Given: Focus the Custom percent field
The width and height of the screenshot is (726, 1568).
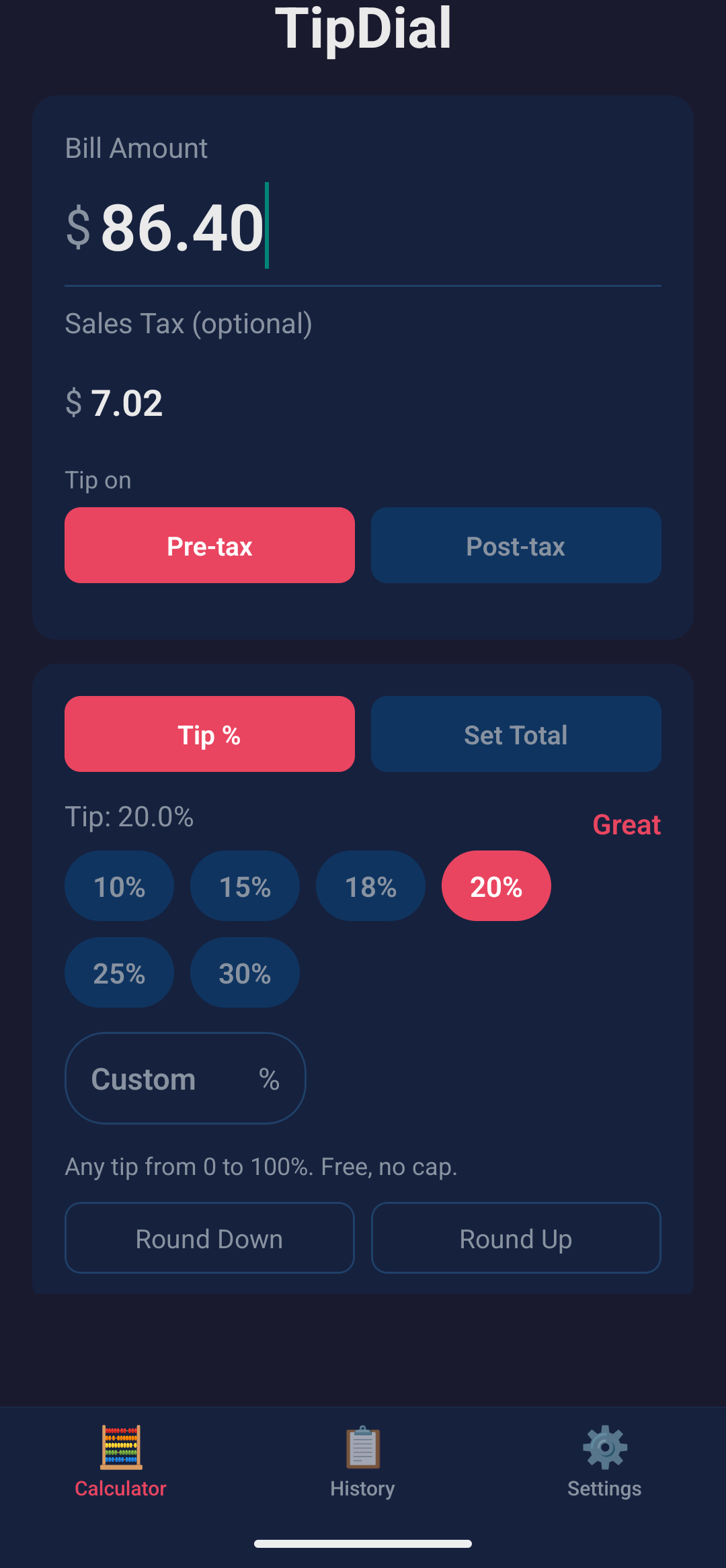Looking at the screenshot, I should (186, 1078).
